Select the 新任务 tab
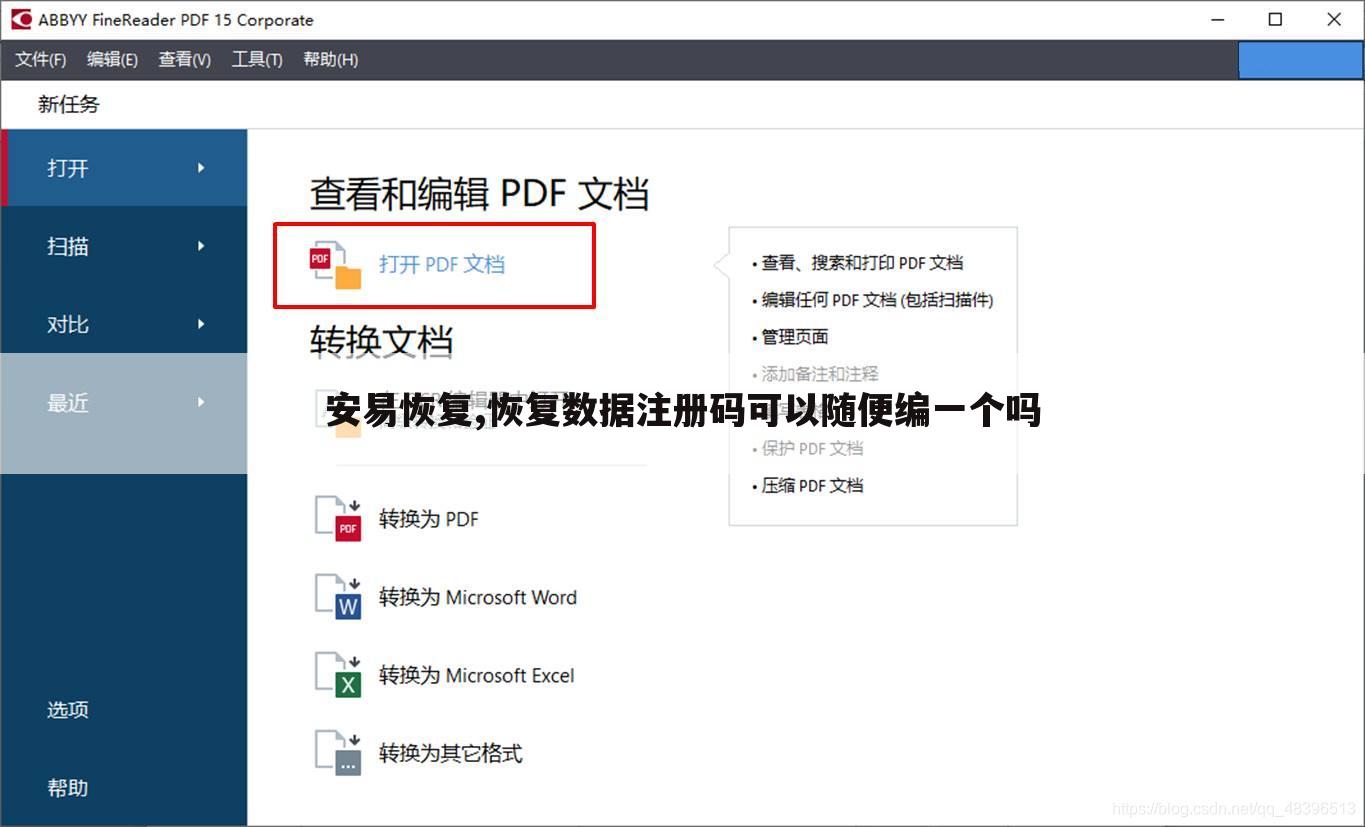 point(69,104)
